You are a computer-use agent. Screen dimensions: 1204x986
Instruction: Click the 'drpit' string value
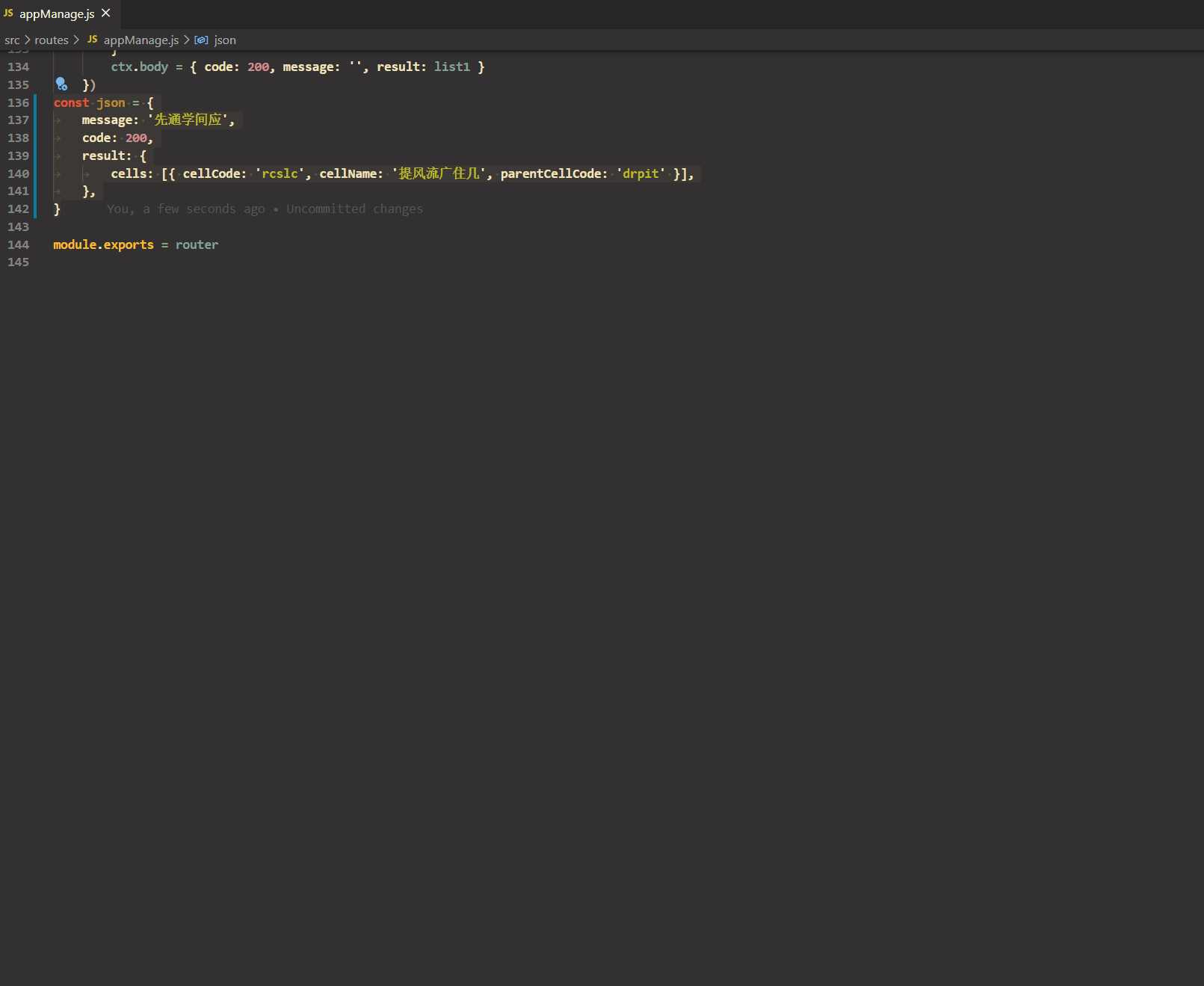tap(641, 173)
